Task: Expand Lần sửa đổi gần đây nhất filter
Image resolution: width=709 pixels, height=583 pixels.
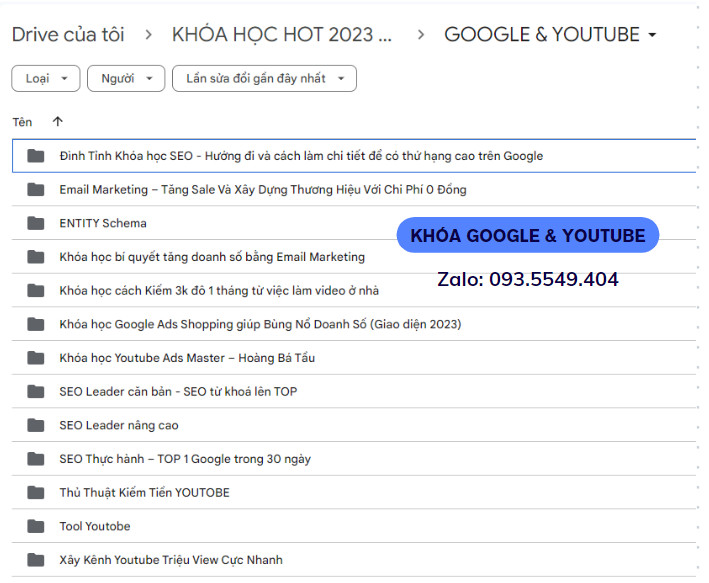Action: 264,78
